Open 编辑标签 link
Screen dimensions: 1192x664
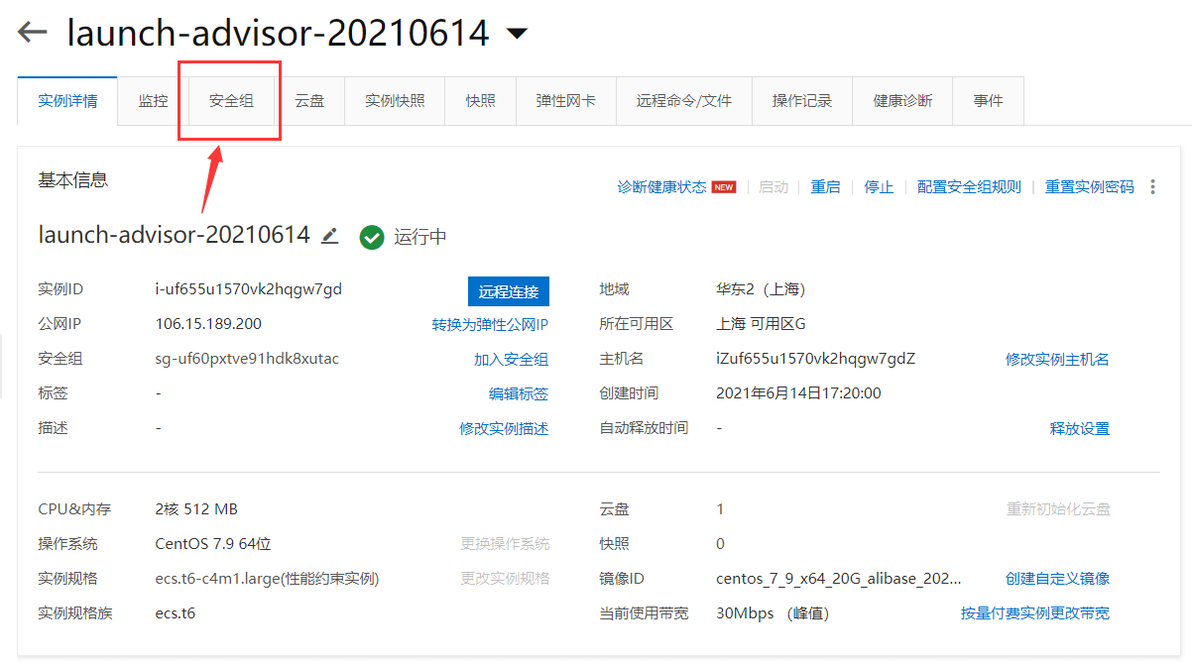coord(518,394)
